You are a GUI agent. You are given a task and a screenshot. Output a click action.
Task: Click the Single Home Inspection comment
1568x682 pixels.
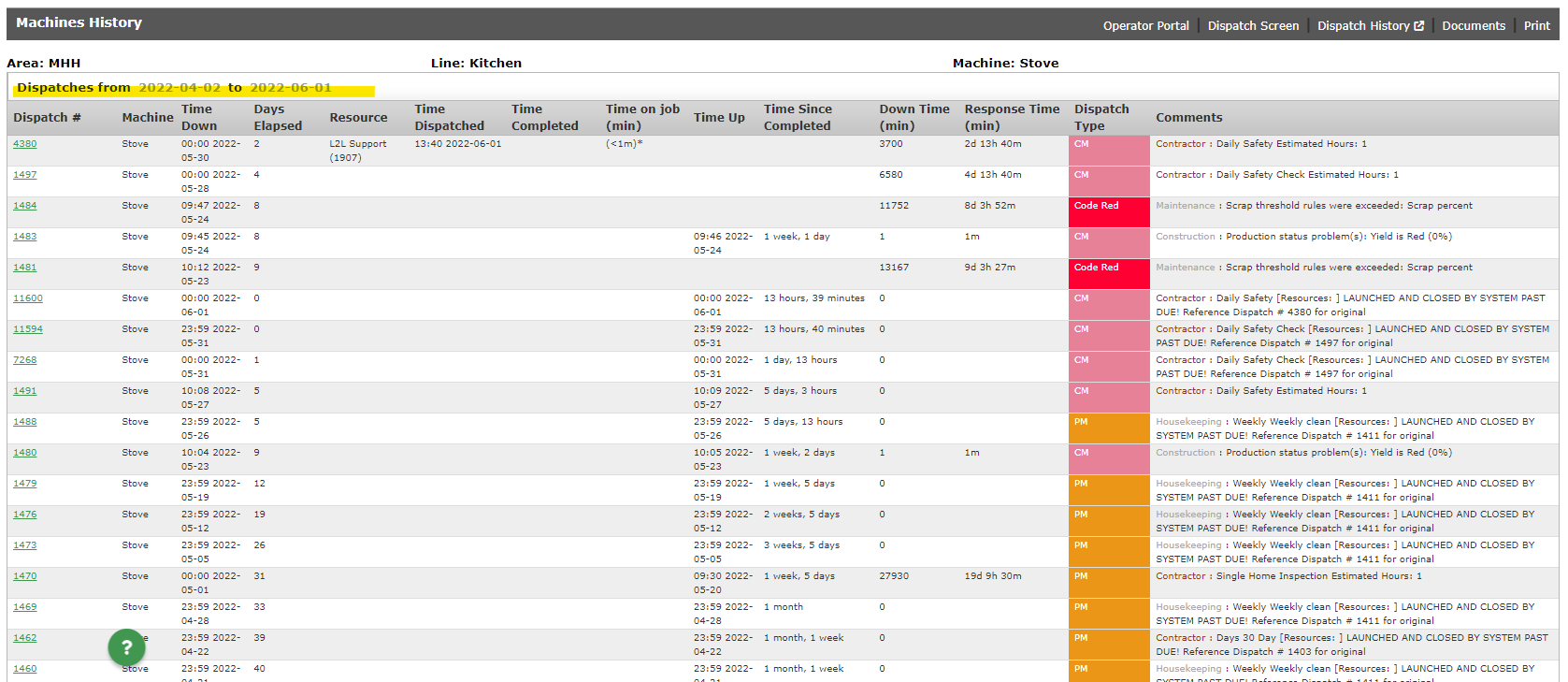tap(1288, 576)
